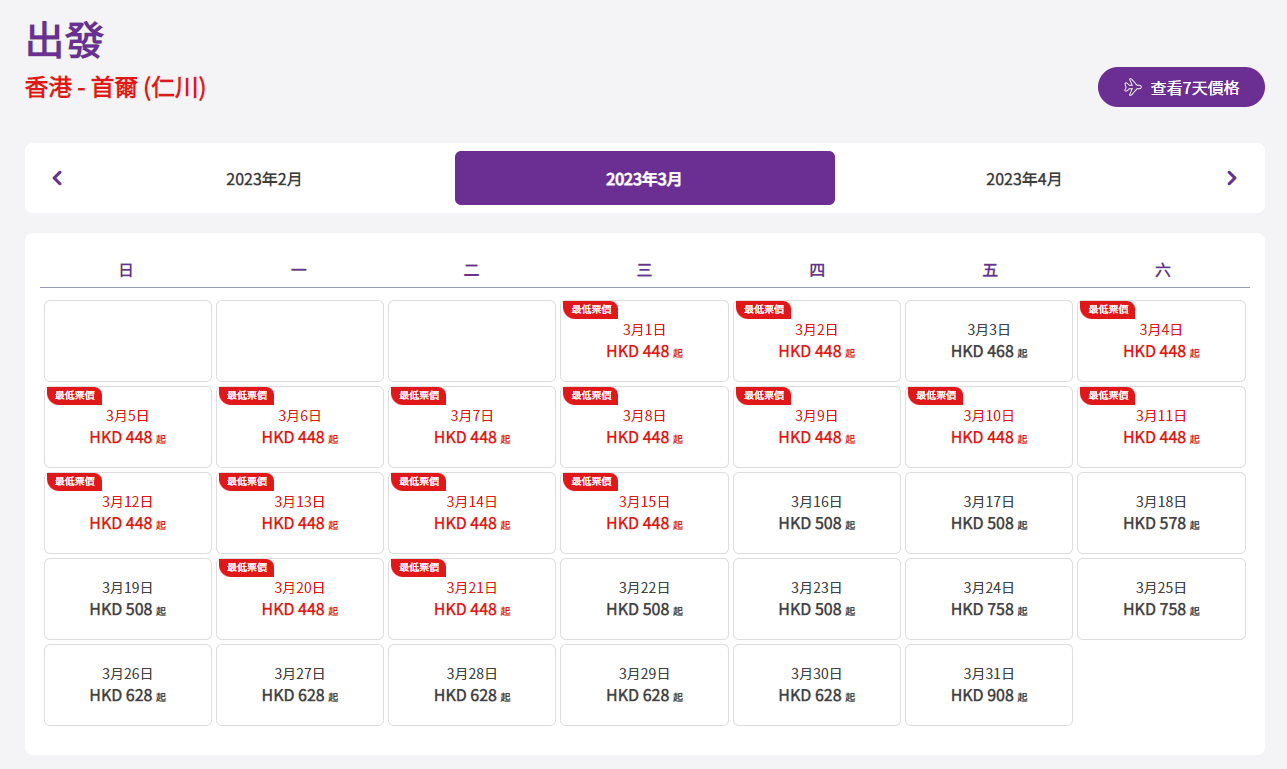Image resolution: width=1287 pixels, height=769 pixels.
Task: Select the 2023年3月 month tab
Action: point(644,179)
